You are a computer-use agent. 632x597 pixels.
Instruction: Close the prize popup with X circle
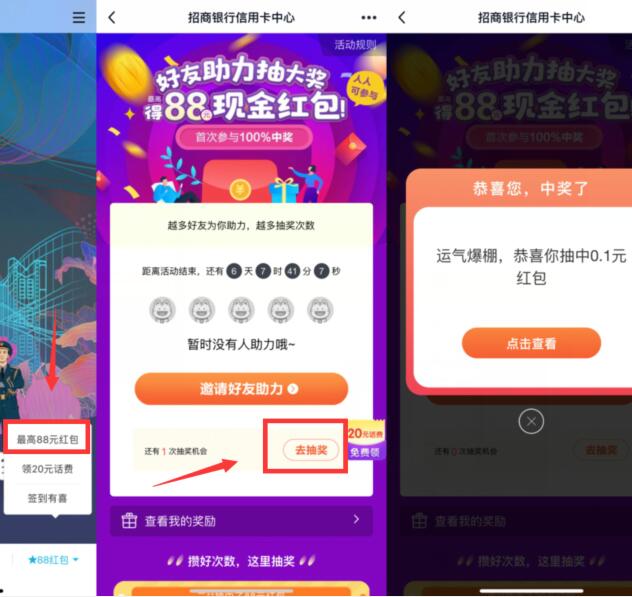point(531,421)
